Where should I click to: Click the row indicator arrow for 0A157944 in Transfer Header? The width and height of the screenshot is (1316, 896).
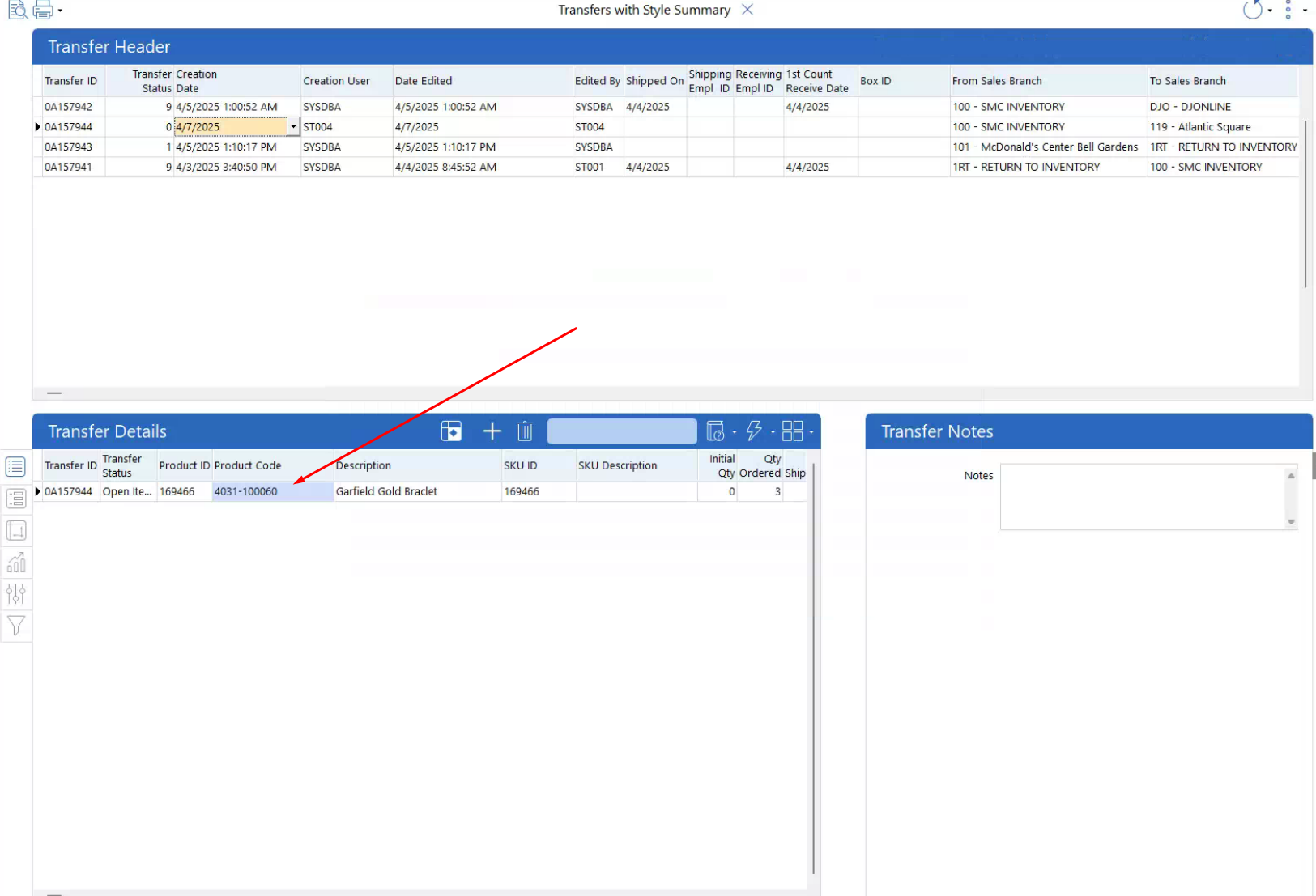tap(37, 127)
